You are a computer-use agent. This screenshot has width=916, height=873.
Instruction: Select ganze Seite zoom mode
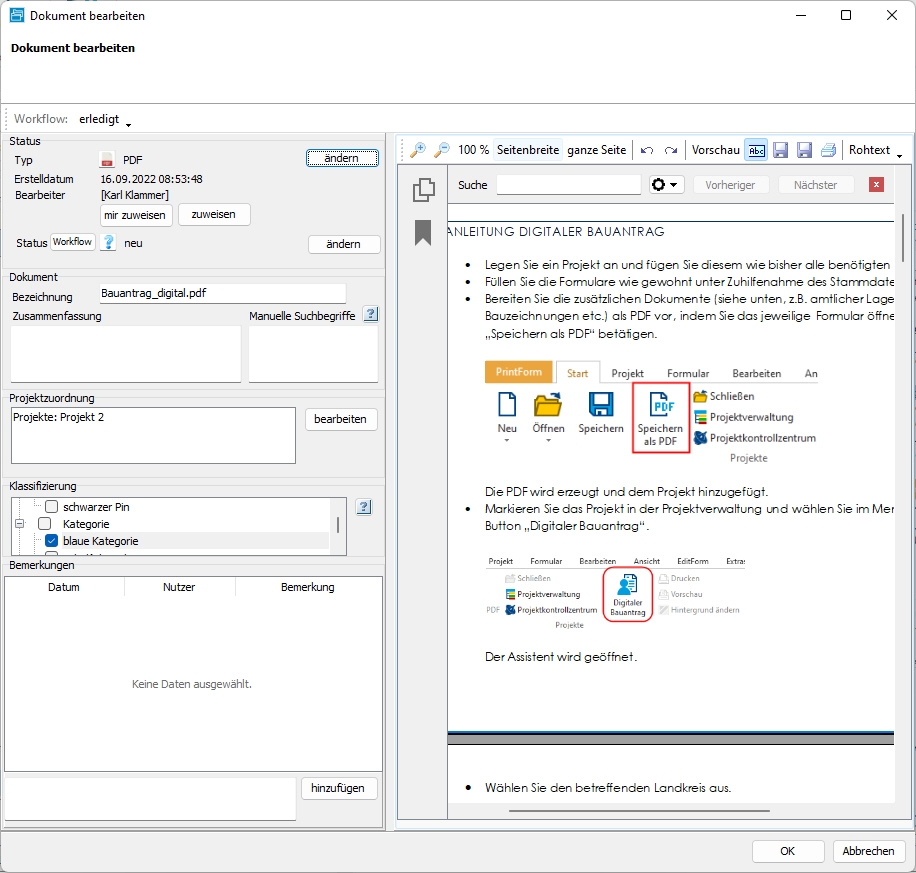click(x=596, y=150)
